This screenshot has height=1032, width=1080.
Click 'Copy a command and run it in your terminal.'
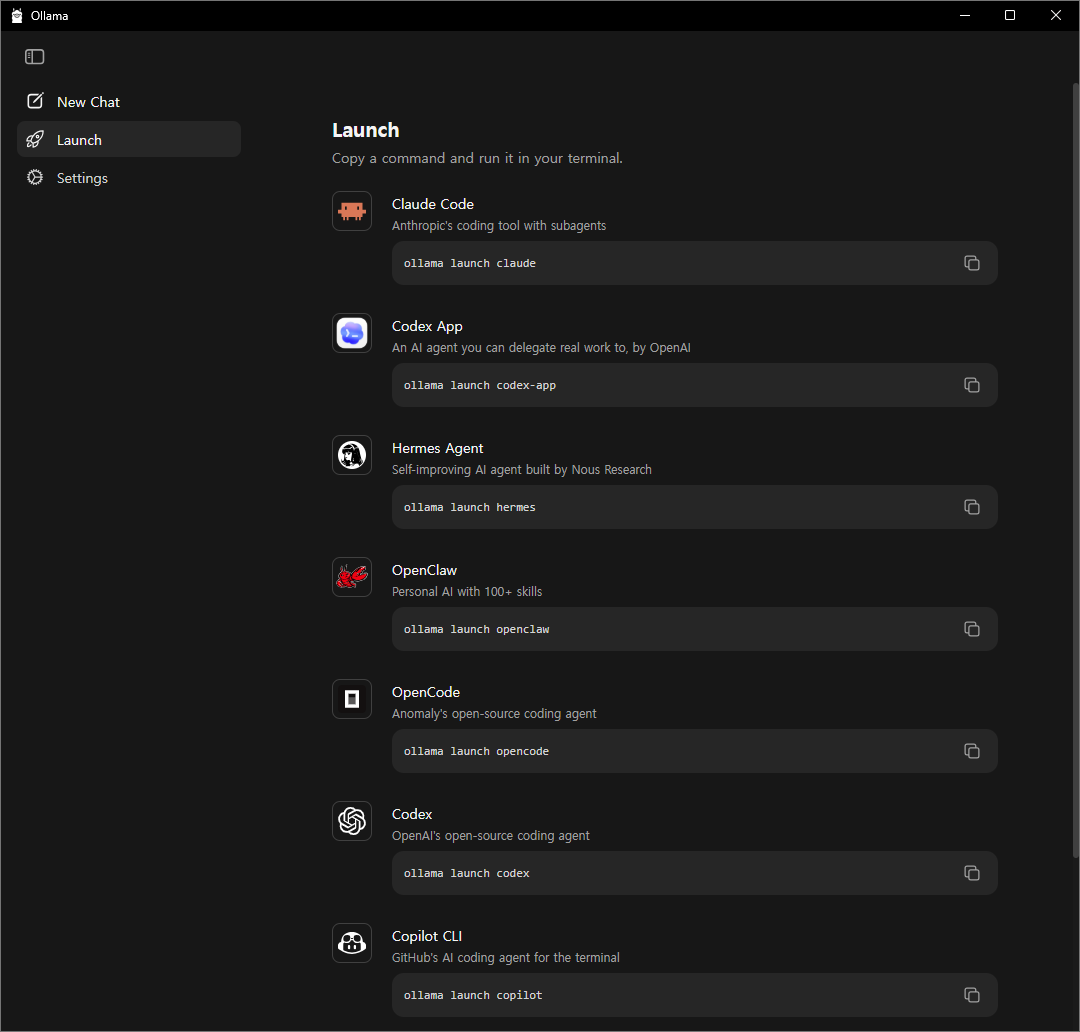pyautogui.click(x=477, y=158)
